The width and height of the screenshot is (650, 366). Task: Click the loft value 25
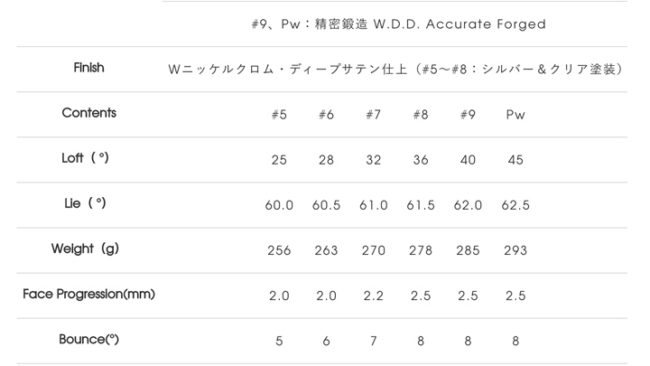tap(279, 160)
